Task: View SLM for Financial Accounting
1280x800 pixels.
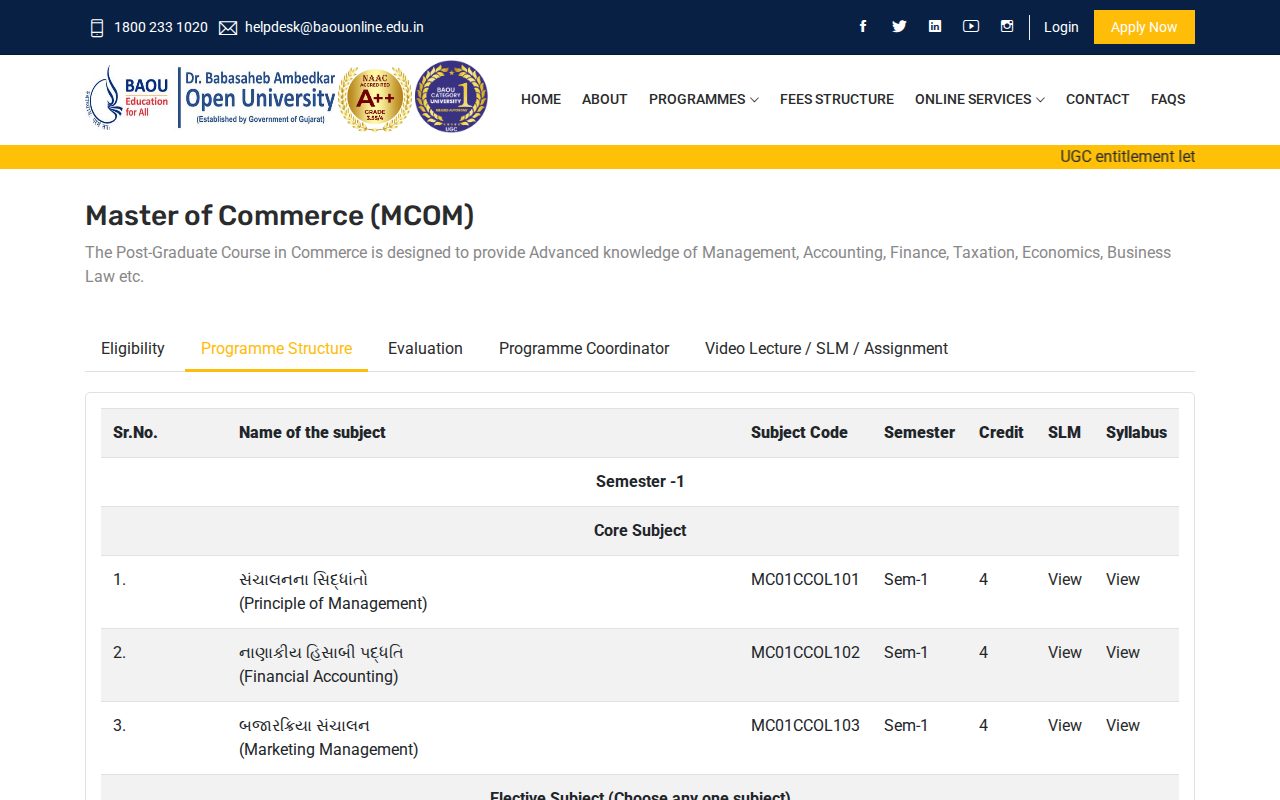Action: point(1065,653)
